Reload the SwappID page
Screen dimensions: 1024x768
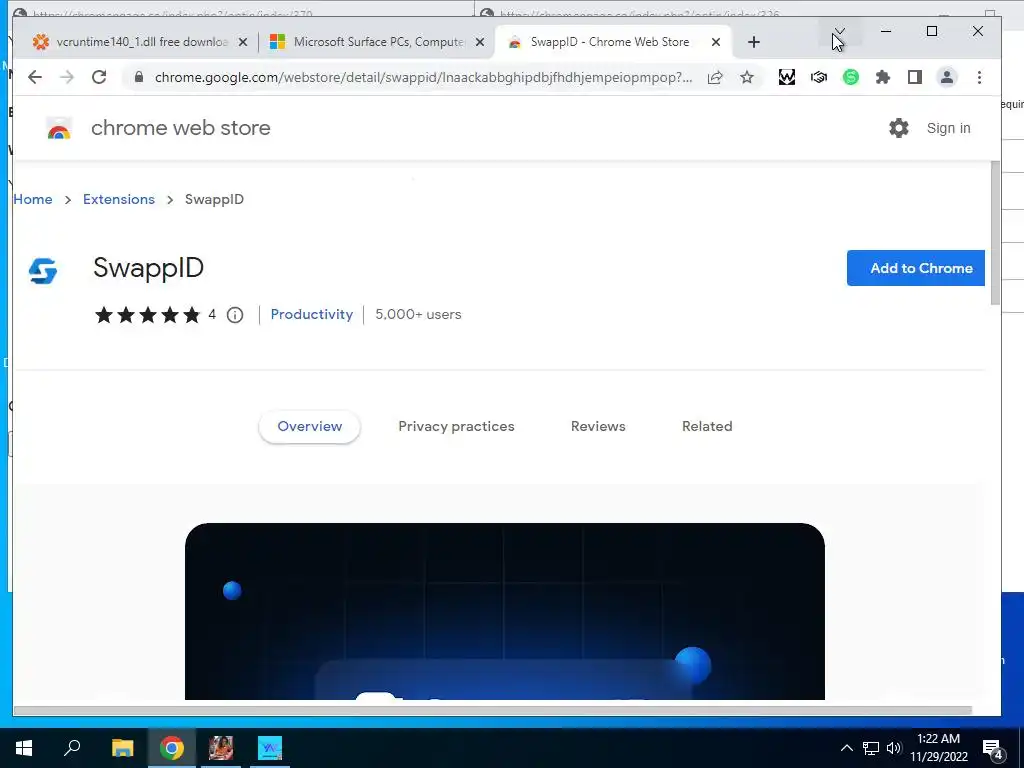[99, 77]
